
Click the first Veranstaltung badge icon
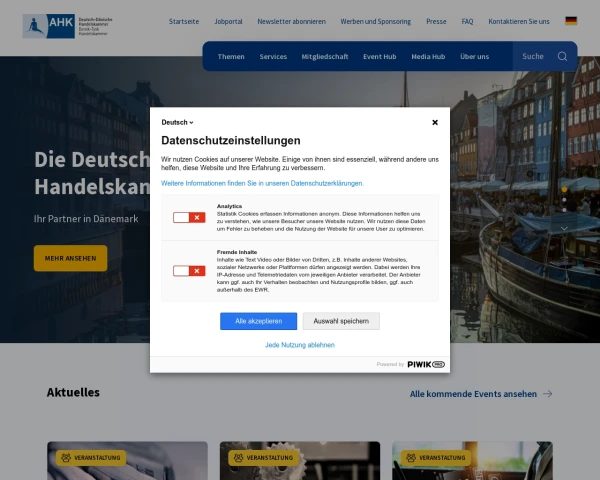click(x=65, y=458)
